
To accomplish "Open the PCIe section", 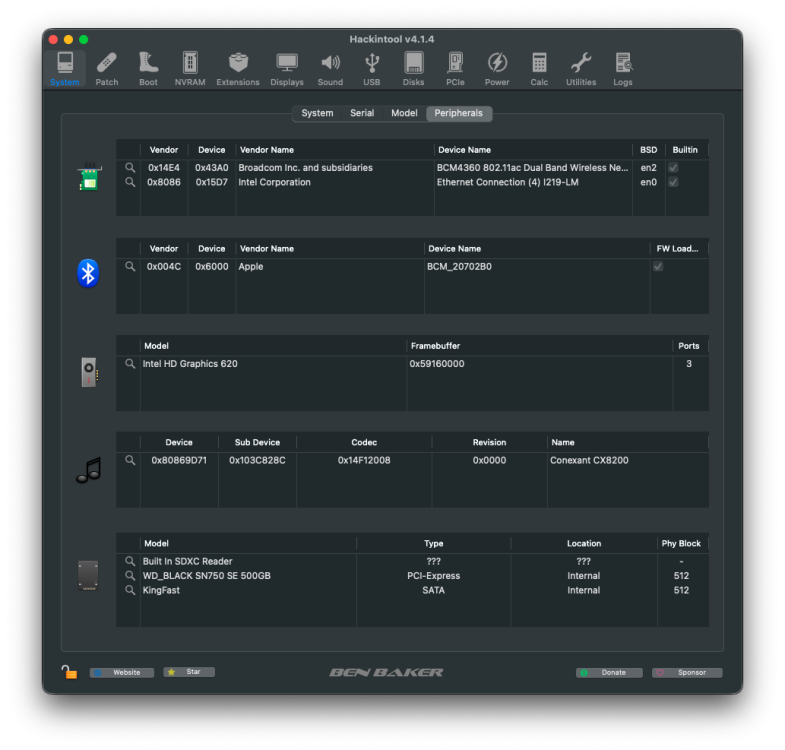I will (455, 69).
